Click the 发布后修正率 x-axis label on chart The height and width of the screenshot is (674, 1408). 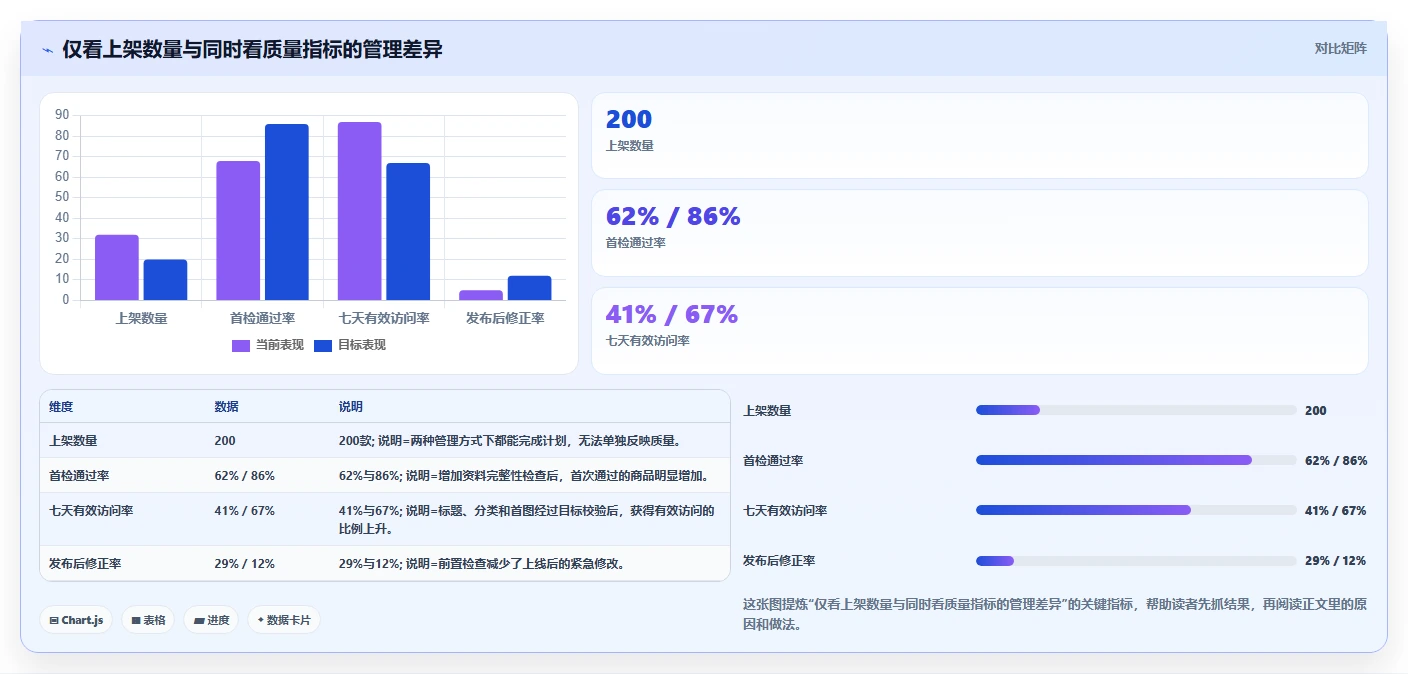click(x=505, y=318)
